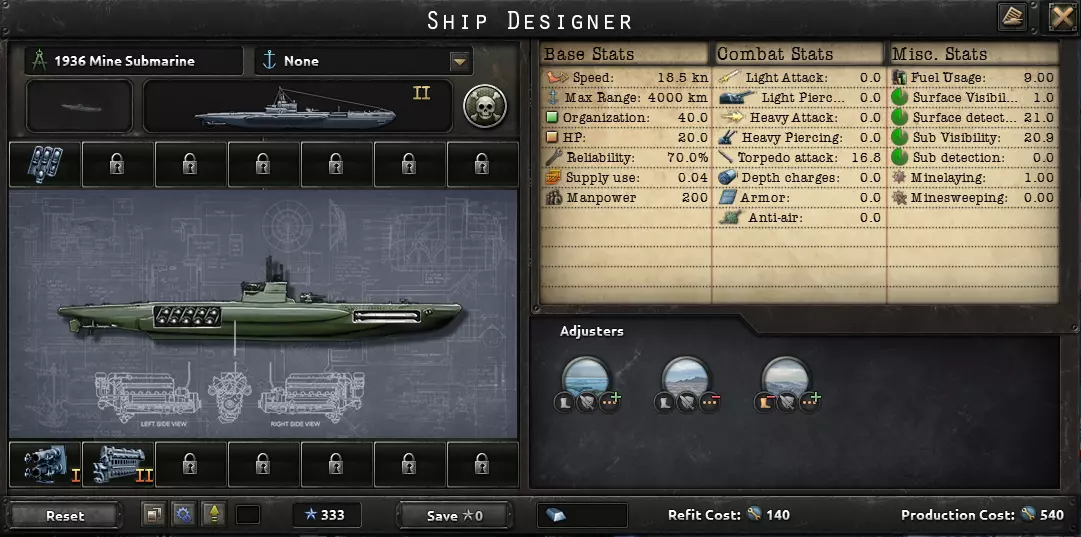This screenshot has height=537, width=1081.
Task: Select the submarine engine module slot
Action: [118, 465]
